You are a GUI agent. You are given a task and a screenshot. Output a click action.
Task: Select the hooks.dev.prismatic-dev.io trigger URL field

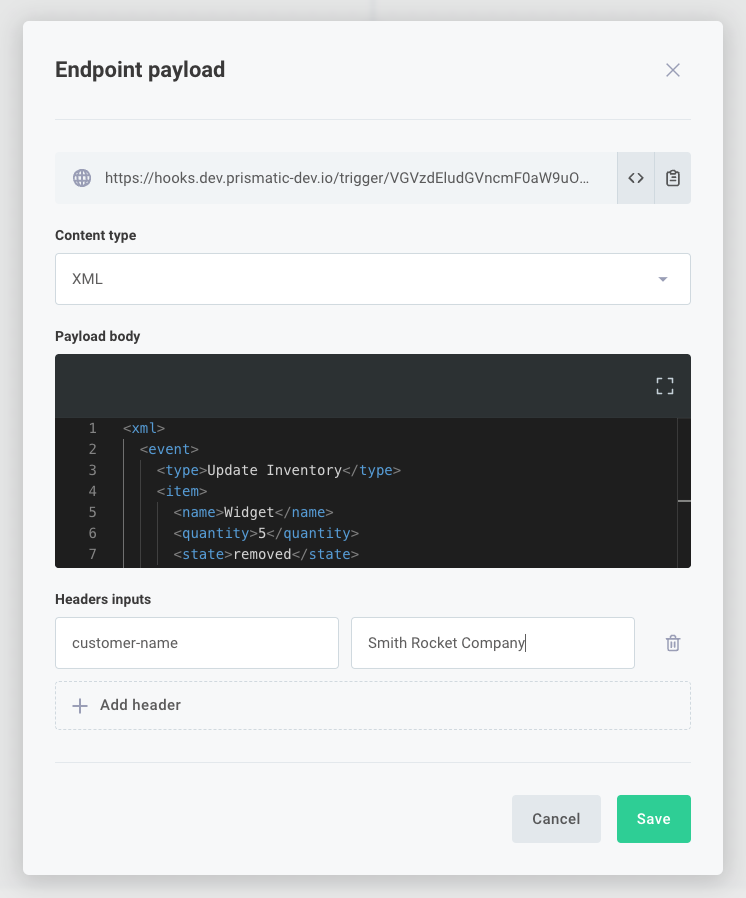(350, 177)
